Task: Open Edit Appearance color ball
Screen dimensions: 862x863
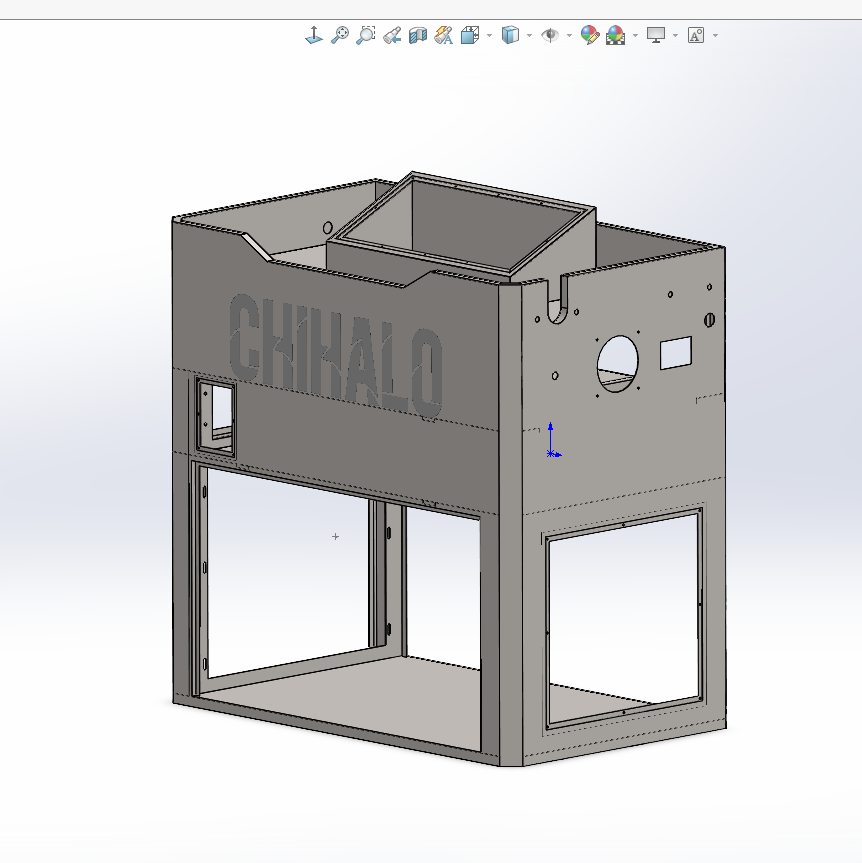Action: (590, 35)
